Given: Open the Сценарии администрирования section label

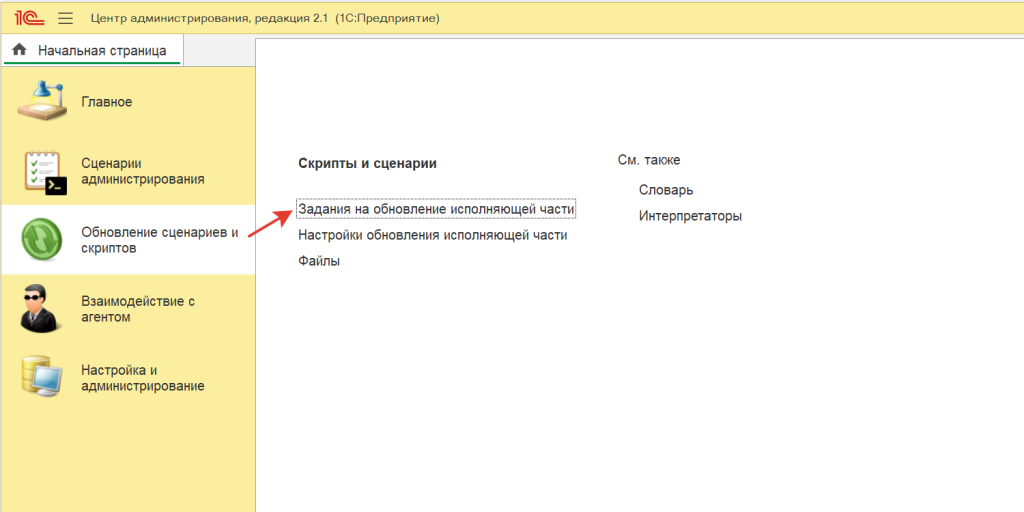Looking at the screenshot, I should pos(142,171).
